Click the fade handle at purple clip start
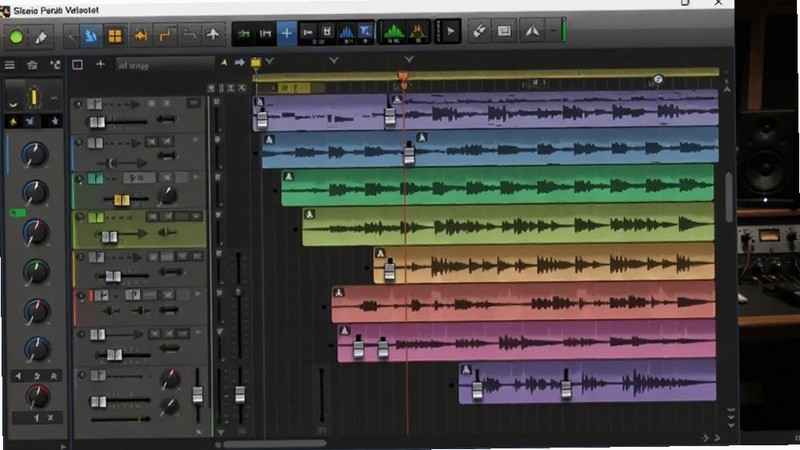Image resolution: width=800 pixels, height=450 pixels. pyautogui.click(x=262, y=119)
